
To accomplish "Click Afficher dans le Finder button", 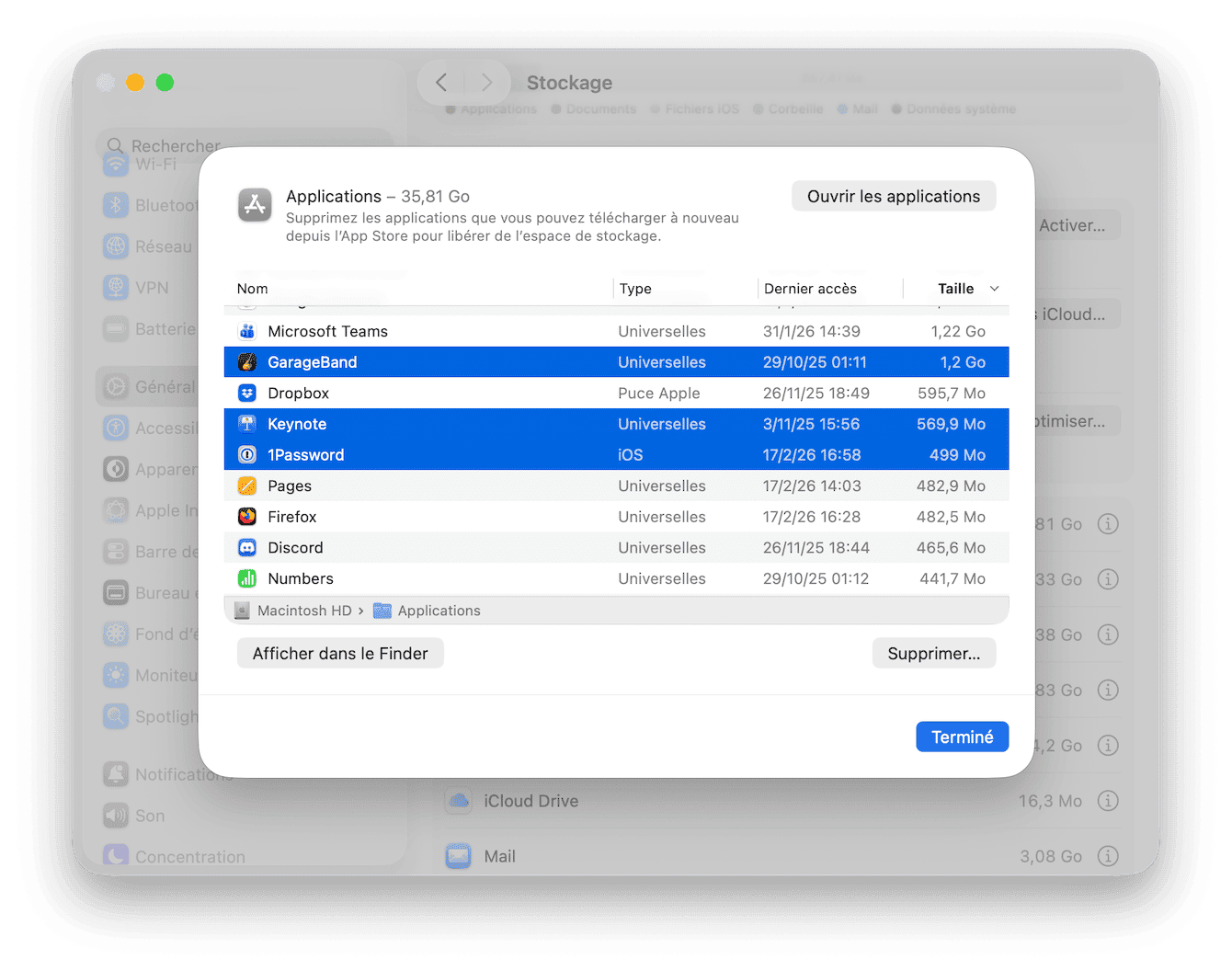I will tap(340, 653).
